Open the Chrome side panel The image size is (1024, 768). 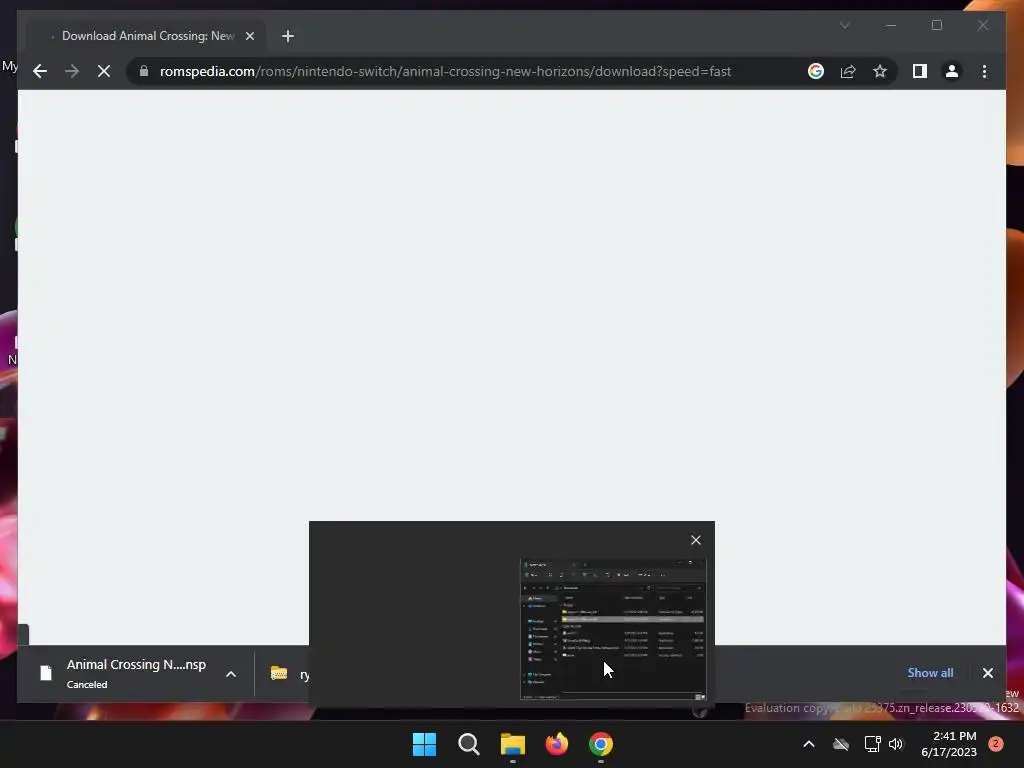[x=920, y=71]
